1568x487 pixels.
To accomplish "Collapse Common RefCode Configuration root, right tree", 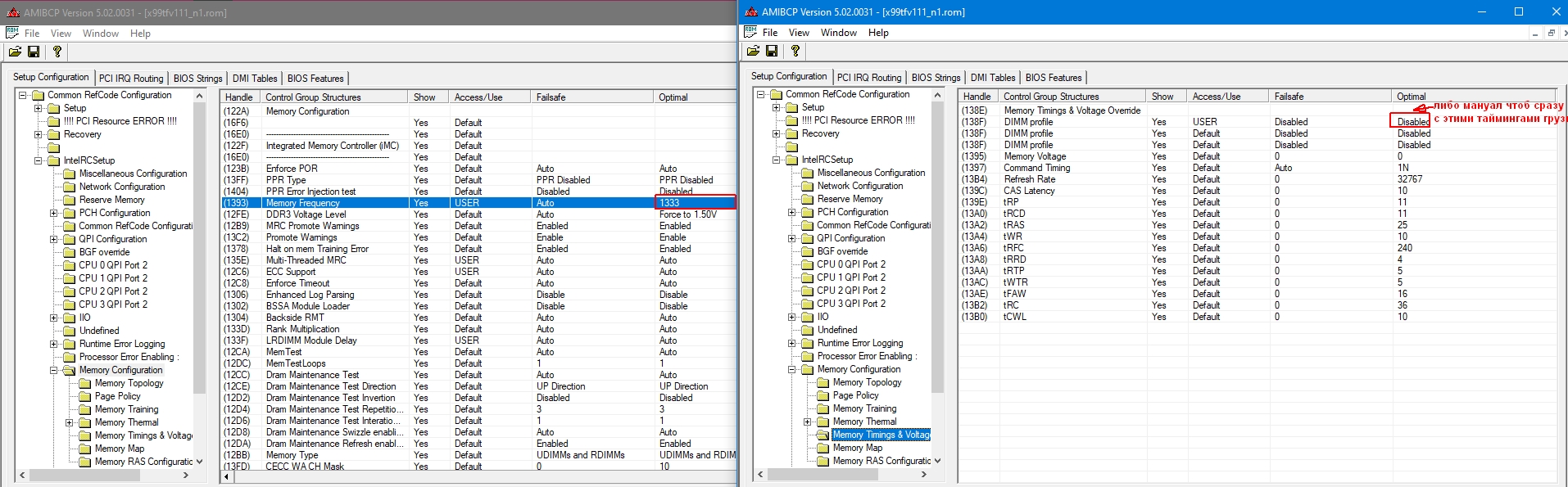I will 761,94.
